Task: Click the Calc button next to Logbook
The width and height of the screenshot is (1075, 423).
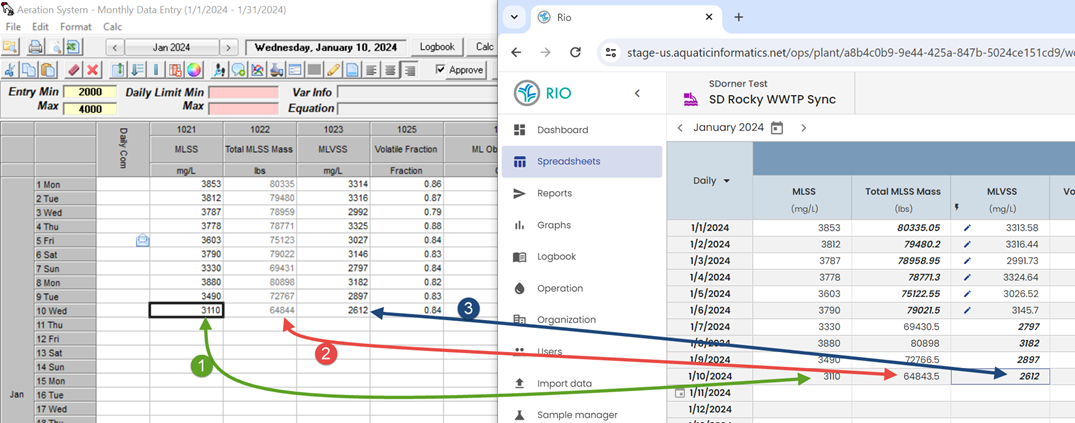Action: 484,47
